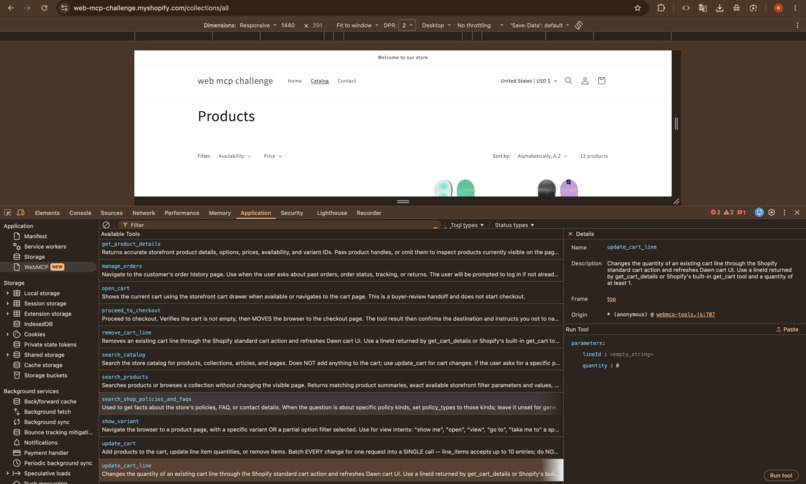806x484 pixels.
Task: Select Notifications in the sidebar
Action: click(41, 443)
